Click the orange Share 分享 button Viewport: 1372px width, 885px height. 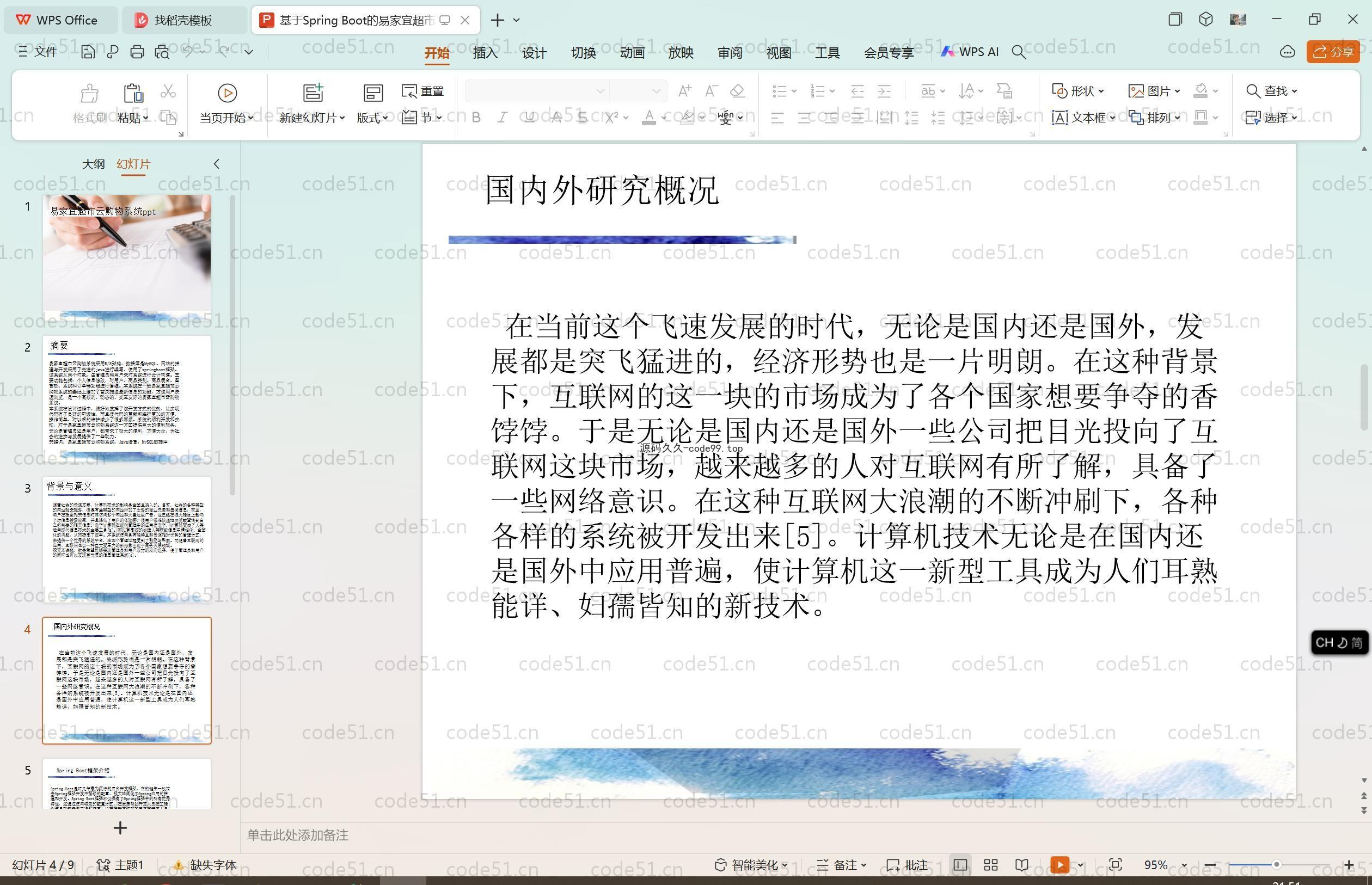[x=1333, y=52]
